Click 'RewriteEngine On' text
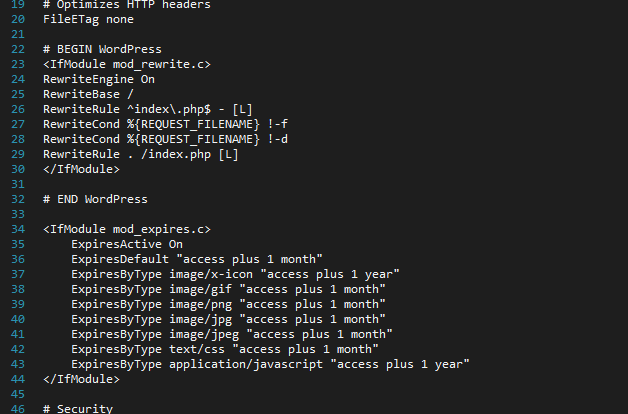Screen dimensions: 628x414 pyautogui.click(x=99, y=79)
